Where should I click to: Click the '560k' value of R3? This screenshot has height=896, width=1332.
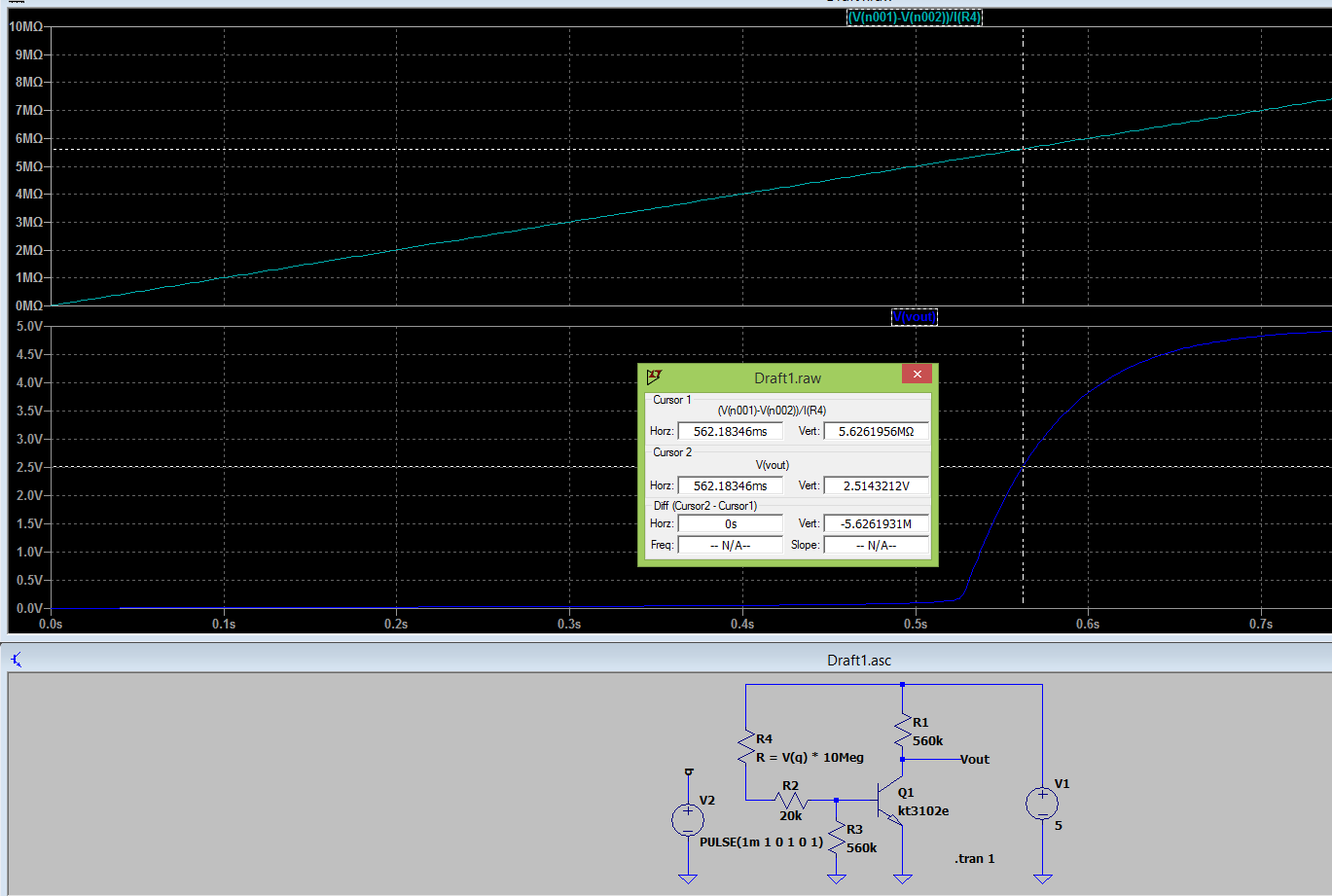861,847
